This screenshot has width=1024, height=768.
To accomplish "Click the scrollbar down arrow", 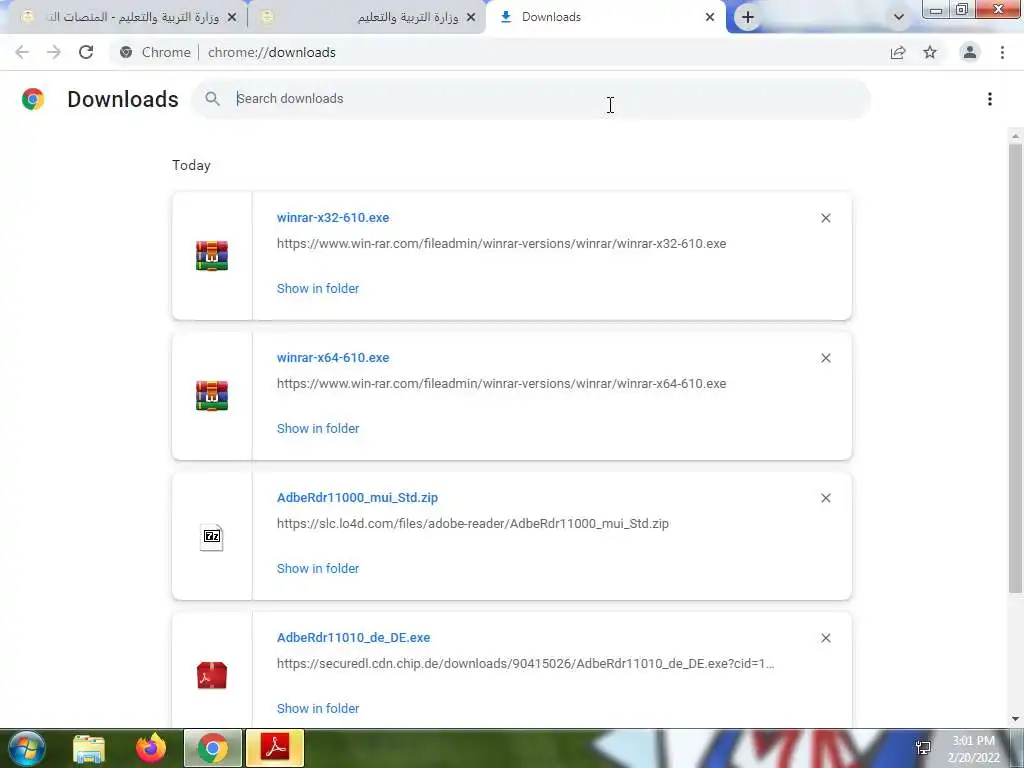I will tap(1015, 719).
